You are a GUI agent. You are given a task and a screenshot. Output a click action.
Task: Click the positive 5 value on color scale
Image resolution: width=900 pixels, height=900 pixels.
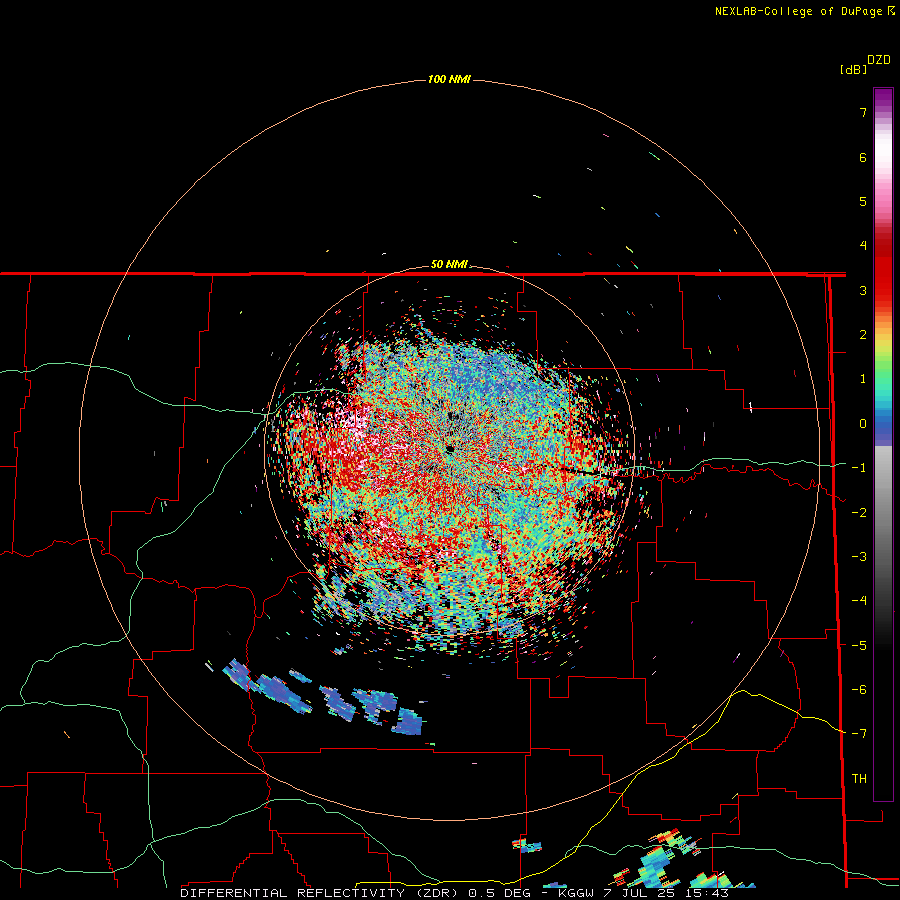863,201
